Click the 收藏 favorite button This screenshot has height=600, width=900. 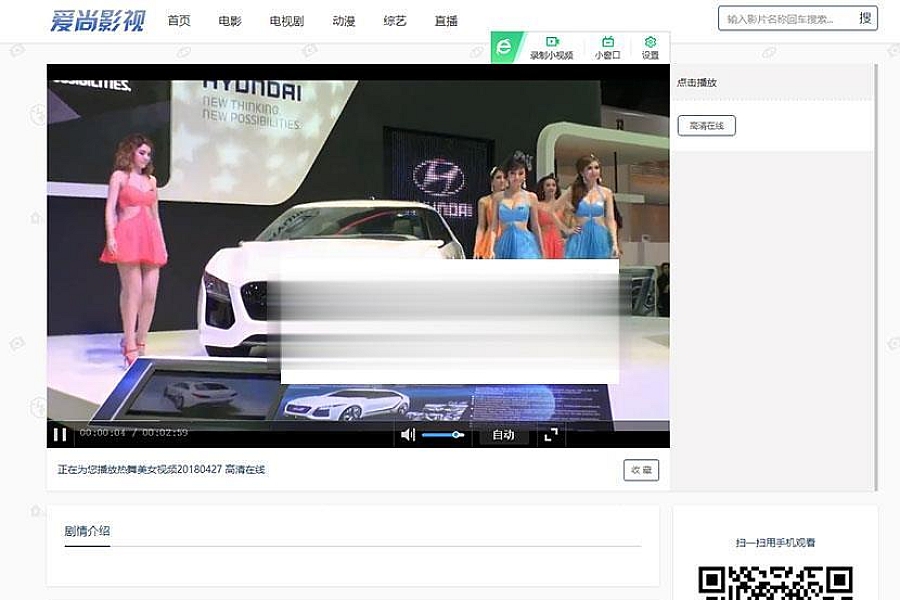[641, 470]
